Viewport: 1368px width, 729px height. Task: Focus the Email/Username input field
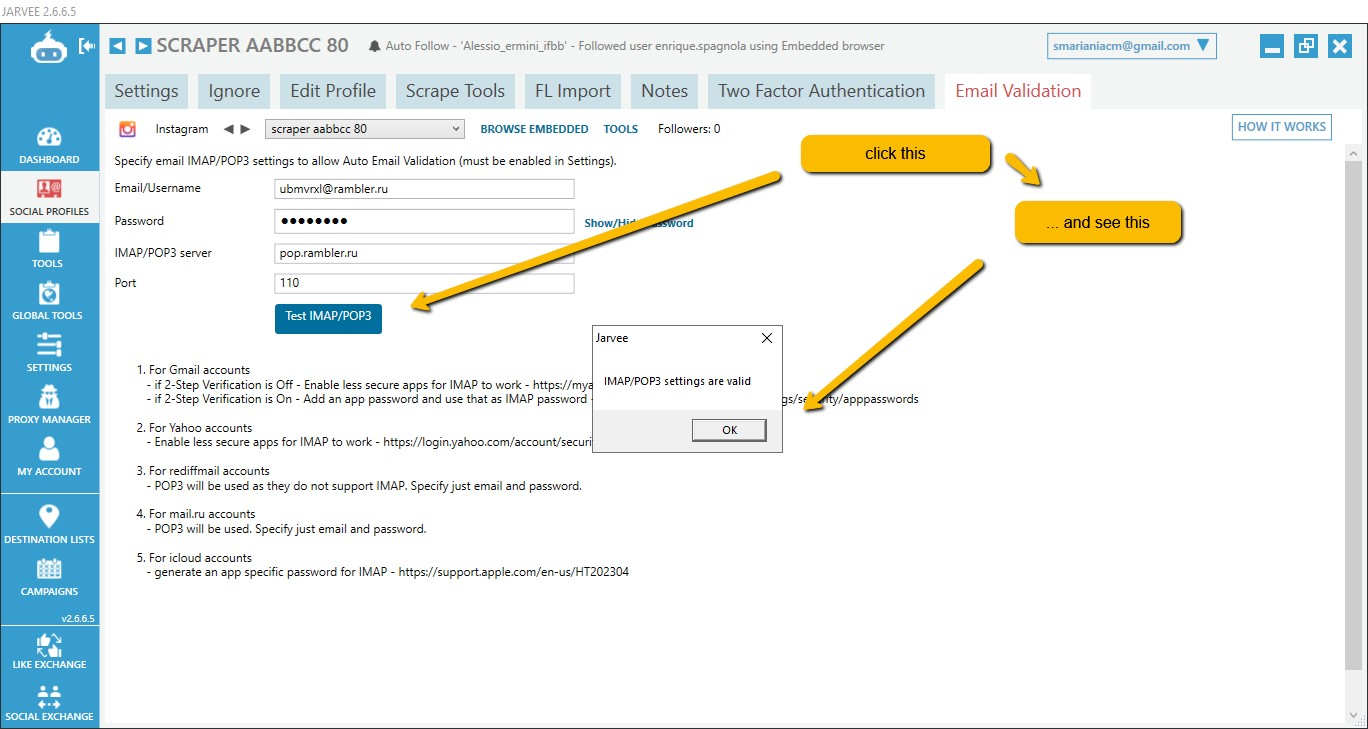[x=424, y=189]
